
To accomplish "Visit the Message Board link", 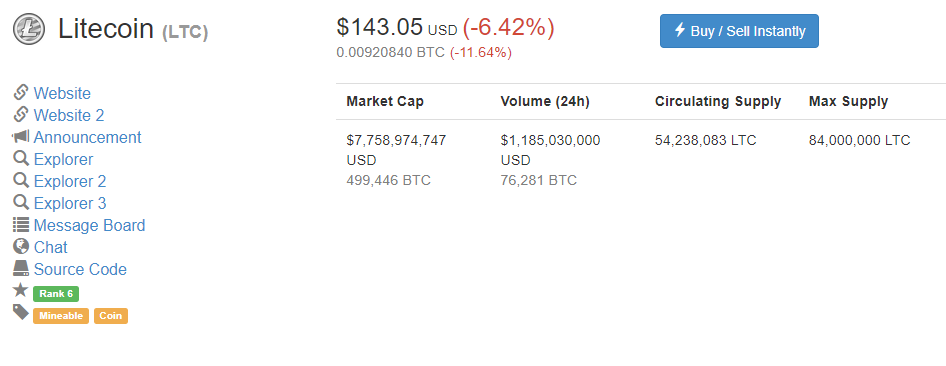I will (x=89, y=226).
